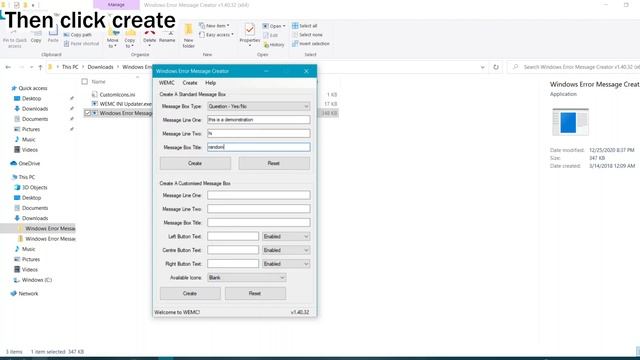Uncheck the Windows Error Message Creator file checkbox
The width and height of the screenshot is (640, 360).
[87, 113]
